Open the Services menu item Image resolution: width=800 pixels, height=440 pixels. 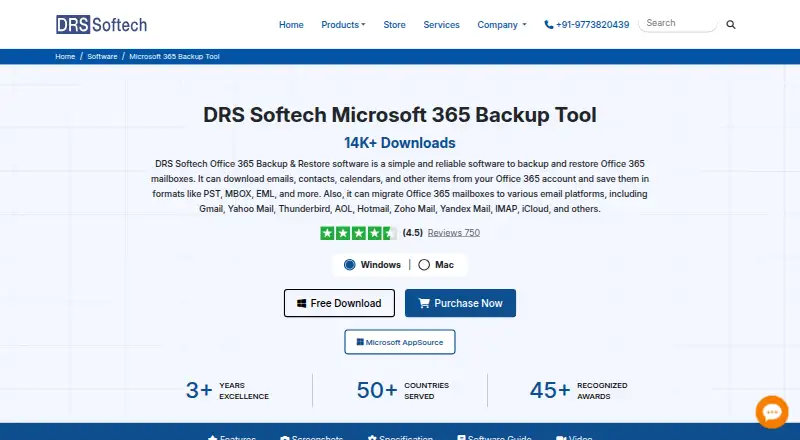click(x=441, y=25)
